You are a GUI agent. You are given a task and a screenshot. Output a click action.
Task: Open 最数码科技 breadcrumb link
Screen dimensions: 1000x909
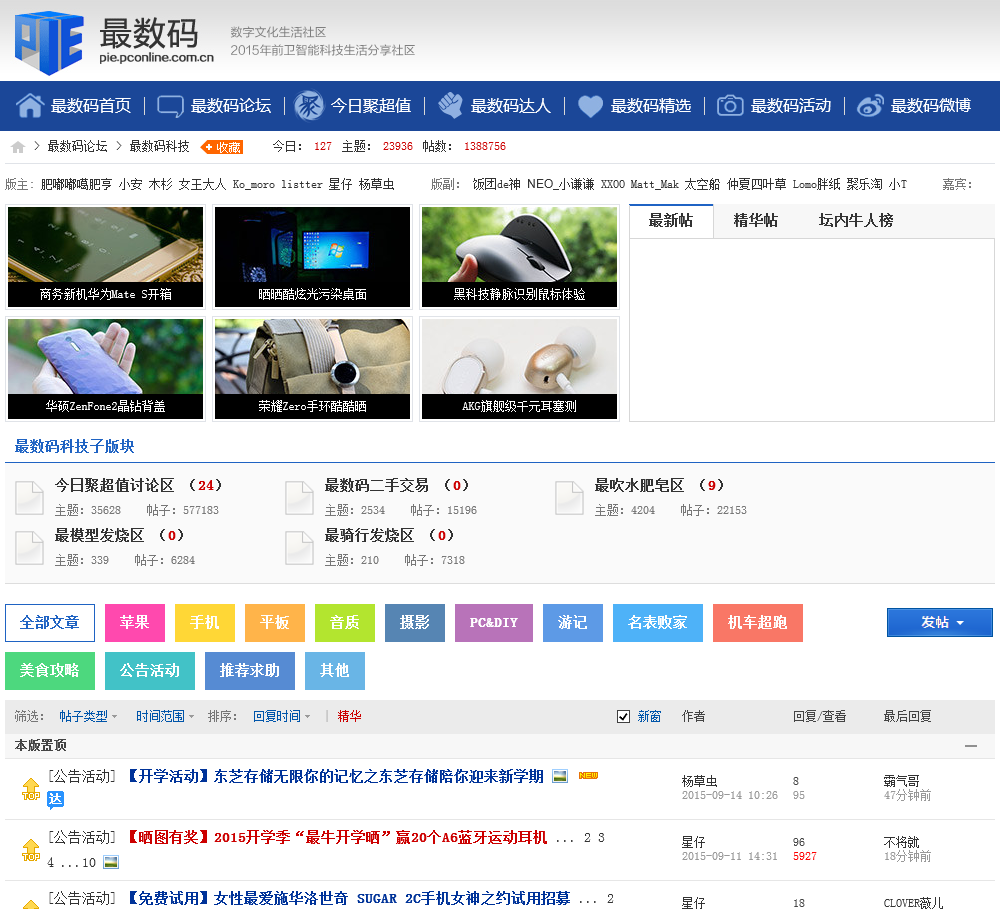[x=159, y=147]
